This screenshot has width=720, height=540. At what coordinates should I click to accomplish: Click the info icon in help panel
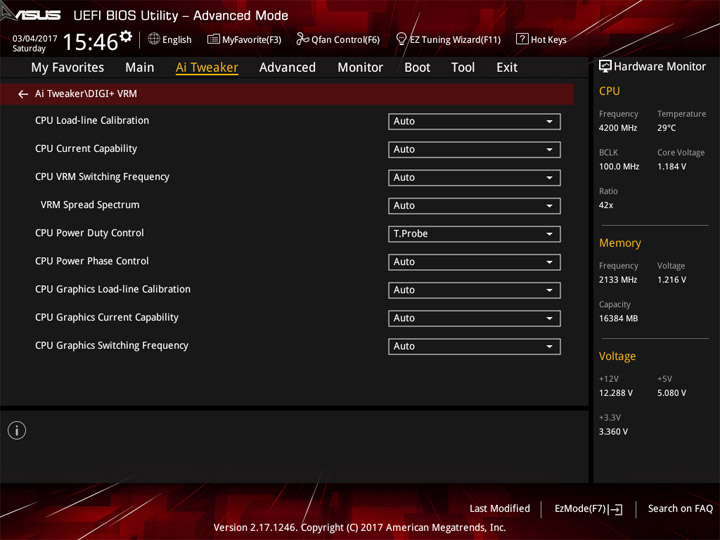tap(17, 430)
